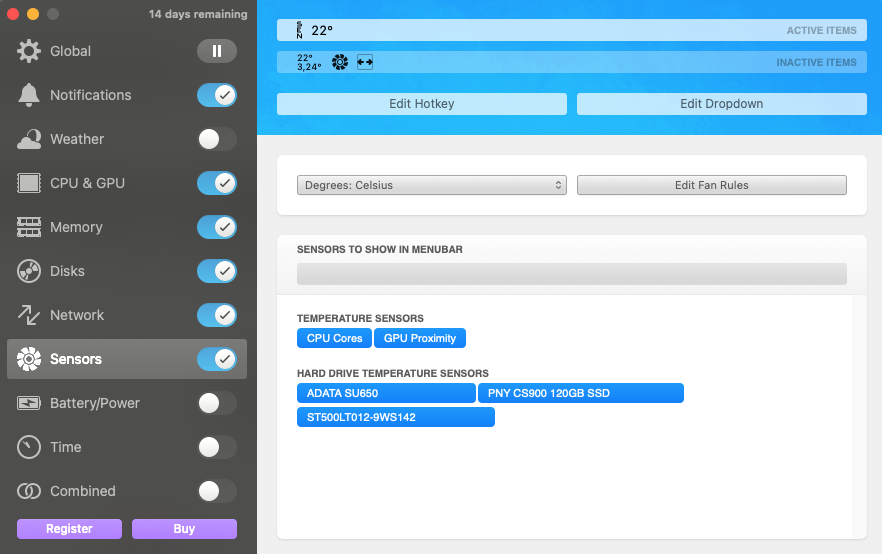Disable the Sensors toggle switch
This screenshot has height=554, width=882.
pos(216,359)
